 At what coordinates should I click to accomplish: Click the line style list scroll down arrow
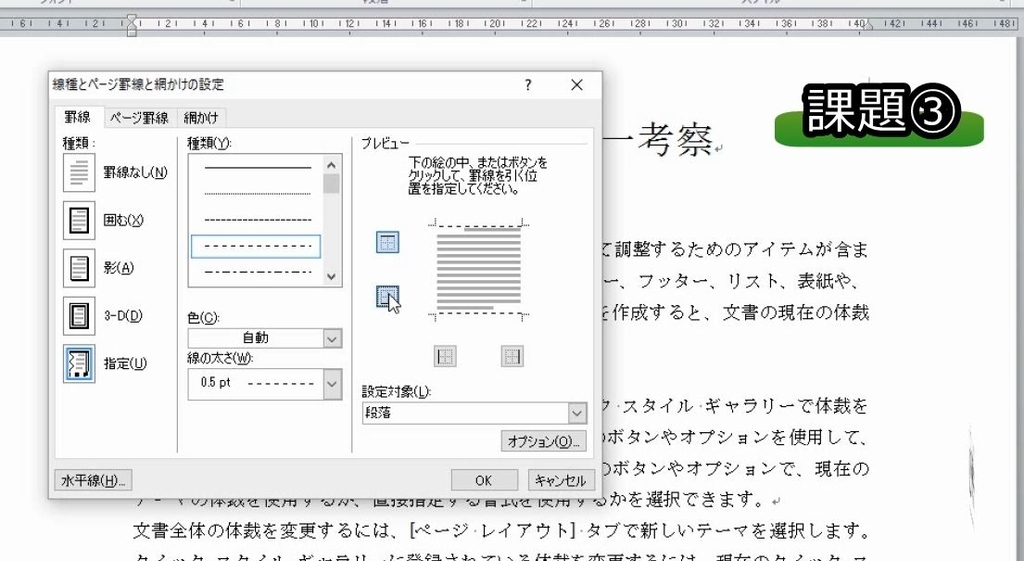[x=332, y=276]
